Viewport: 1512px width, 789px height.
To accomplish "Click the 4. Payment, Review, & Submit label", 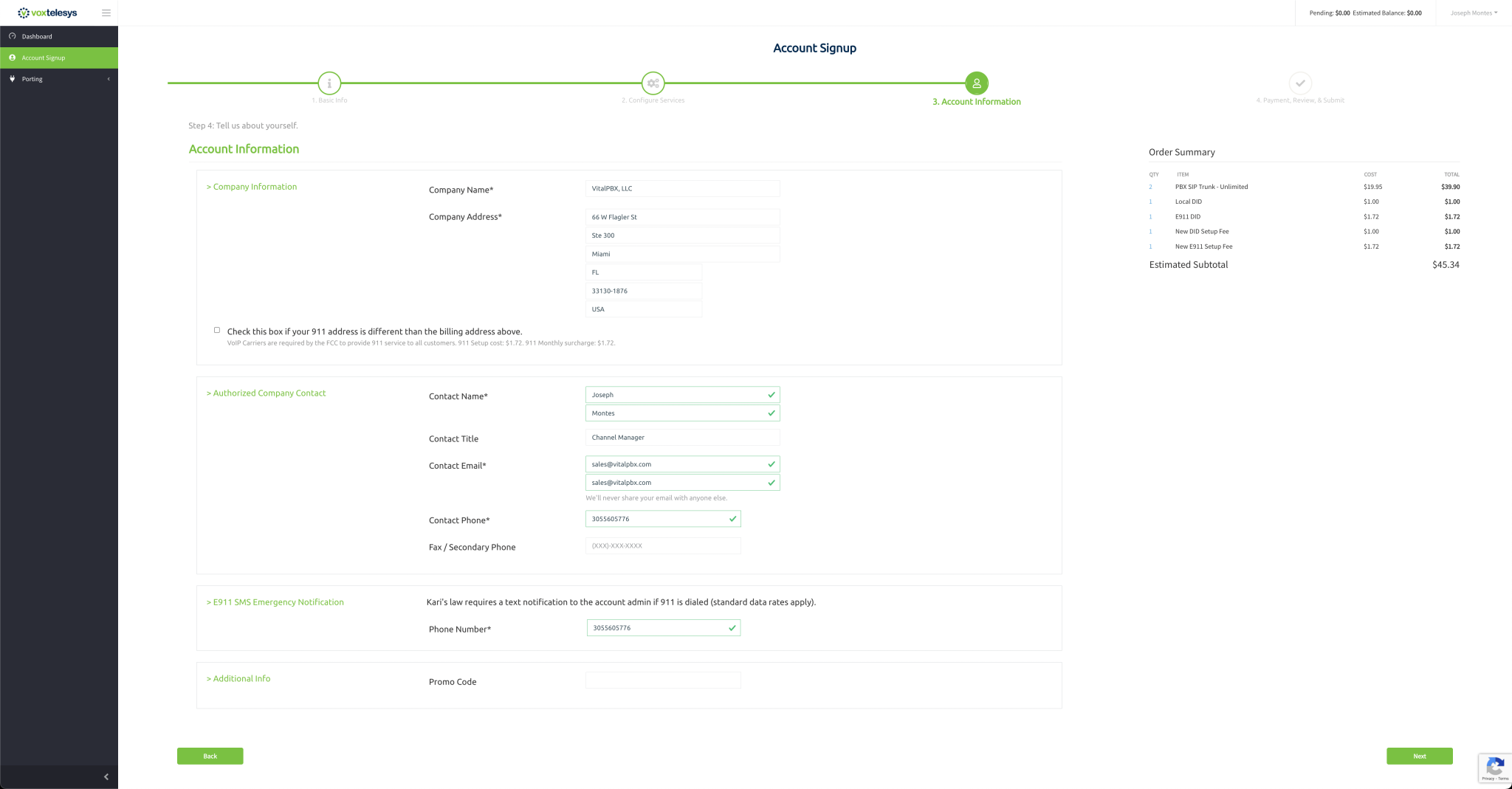I will point(1300,100).
